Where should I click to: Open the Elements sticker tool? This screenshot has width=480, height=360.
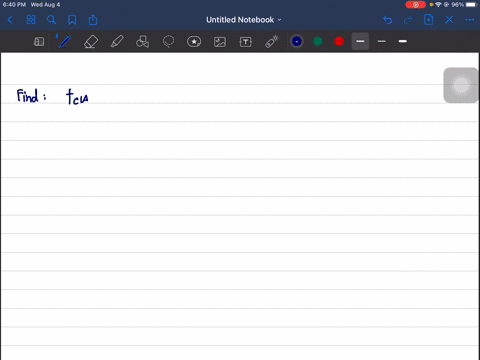(194, 42)
